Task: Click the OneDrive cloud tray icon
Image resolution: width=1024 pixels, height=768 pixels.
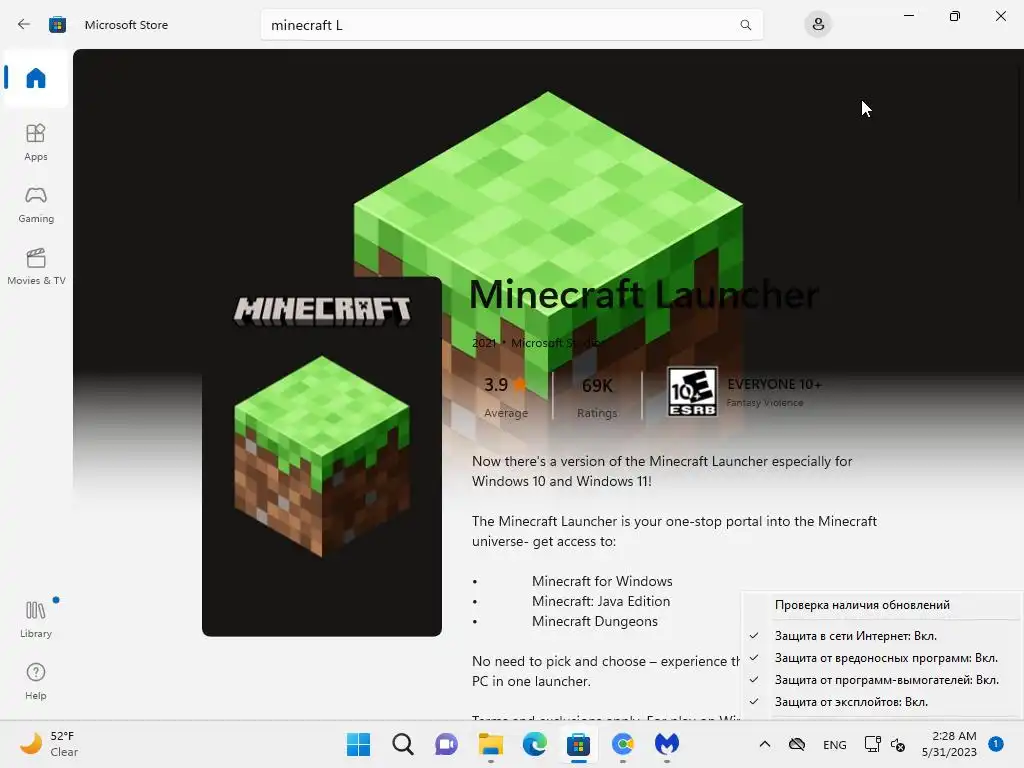Action: (x=797, y=744)
